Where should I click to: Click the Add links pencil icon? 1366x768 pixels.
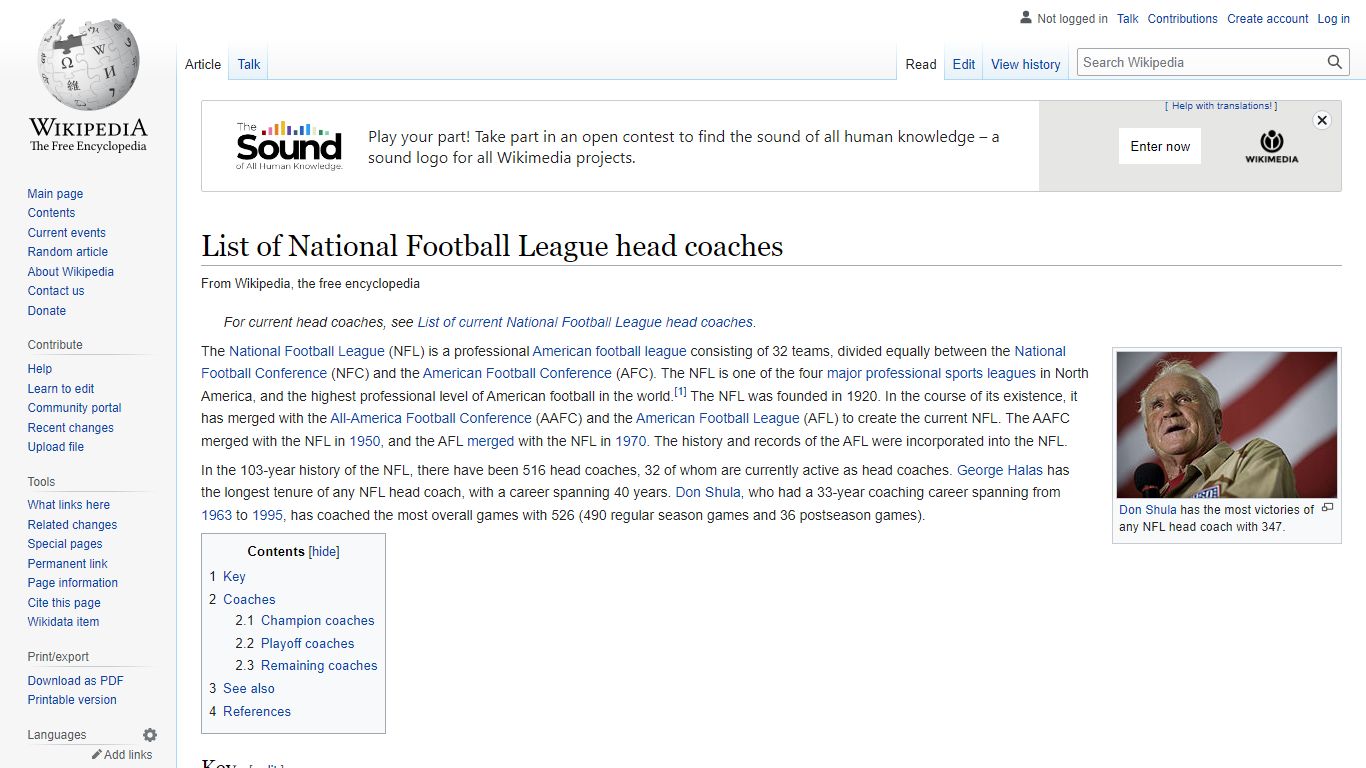tap(97, 755)
